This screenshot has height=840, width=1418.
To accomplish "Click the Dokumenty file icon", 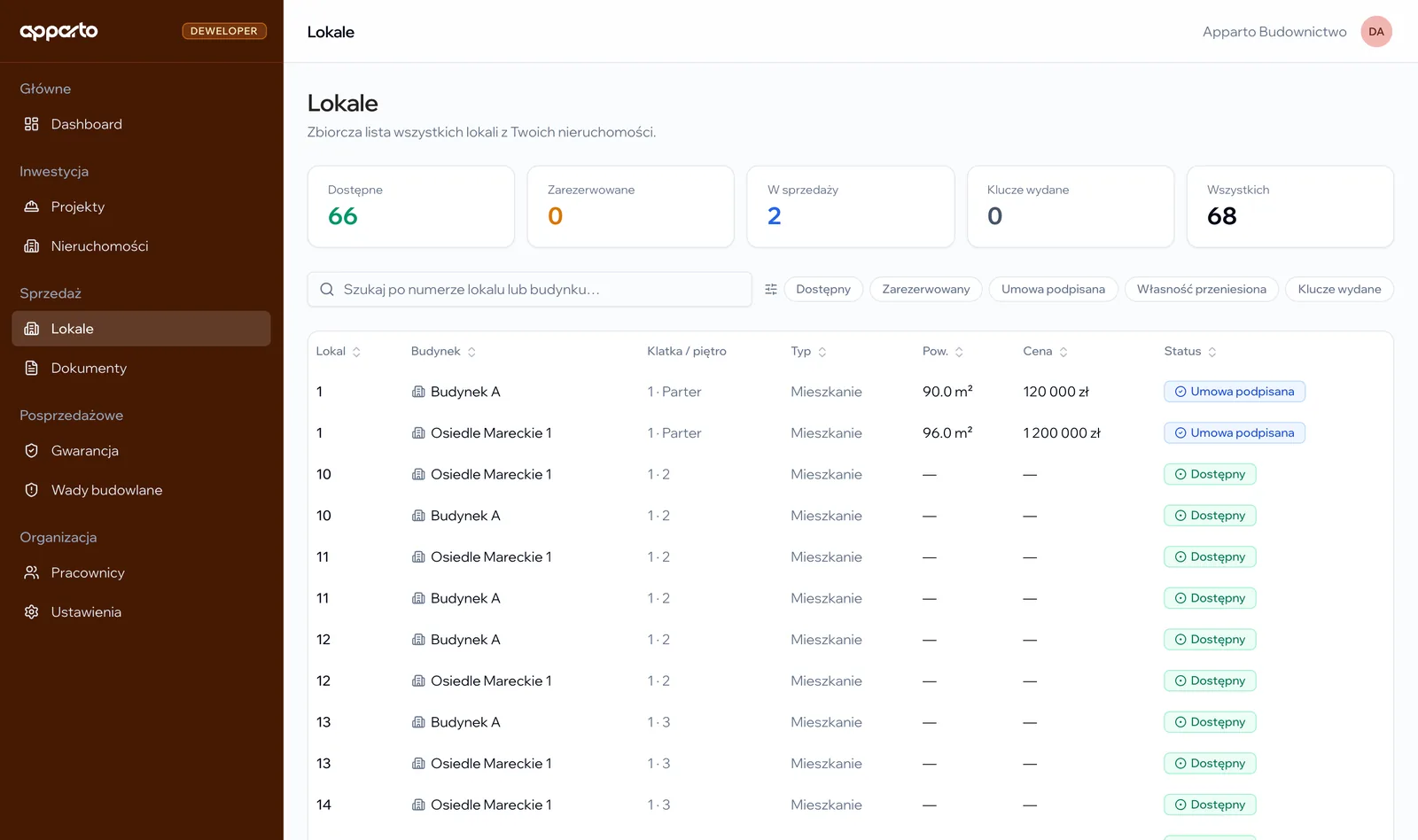I will click(32, 368).
